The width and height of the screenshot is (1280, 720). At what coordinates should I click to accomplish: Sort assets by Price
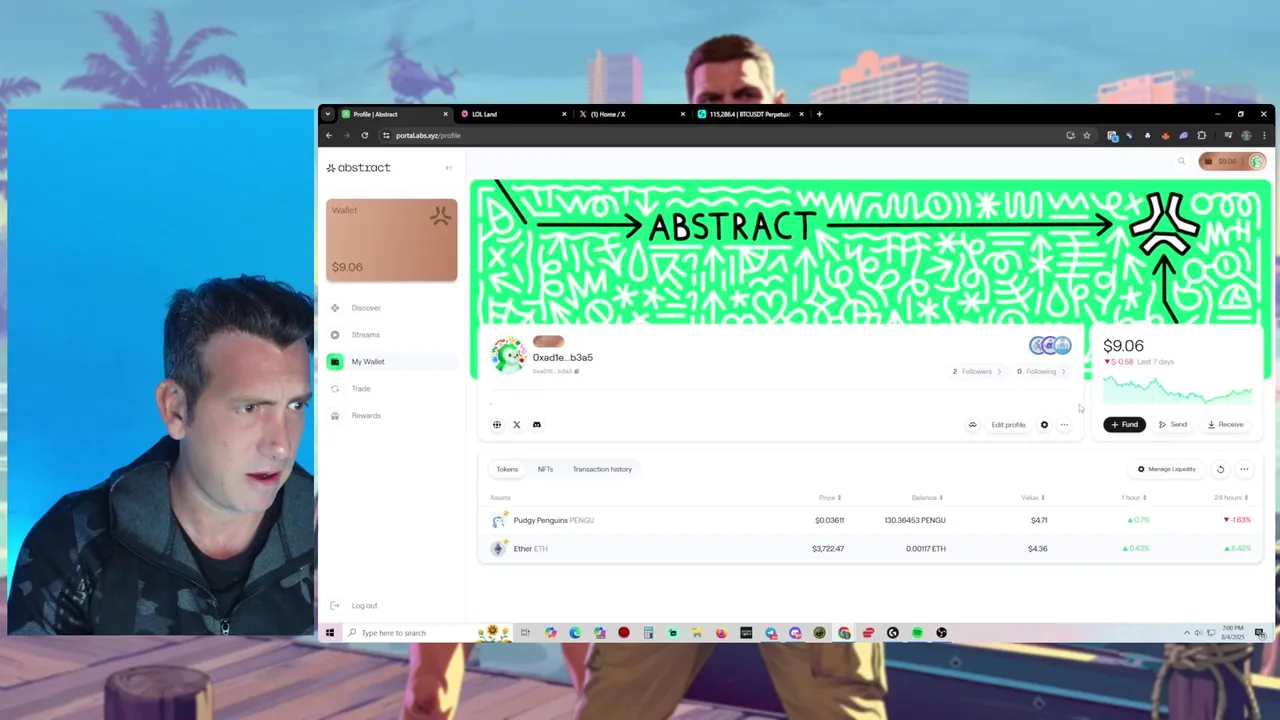pyautogui.click(x=830, y=498)
